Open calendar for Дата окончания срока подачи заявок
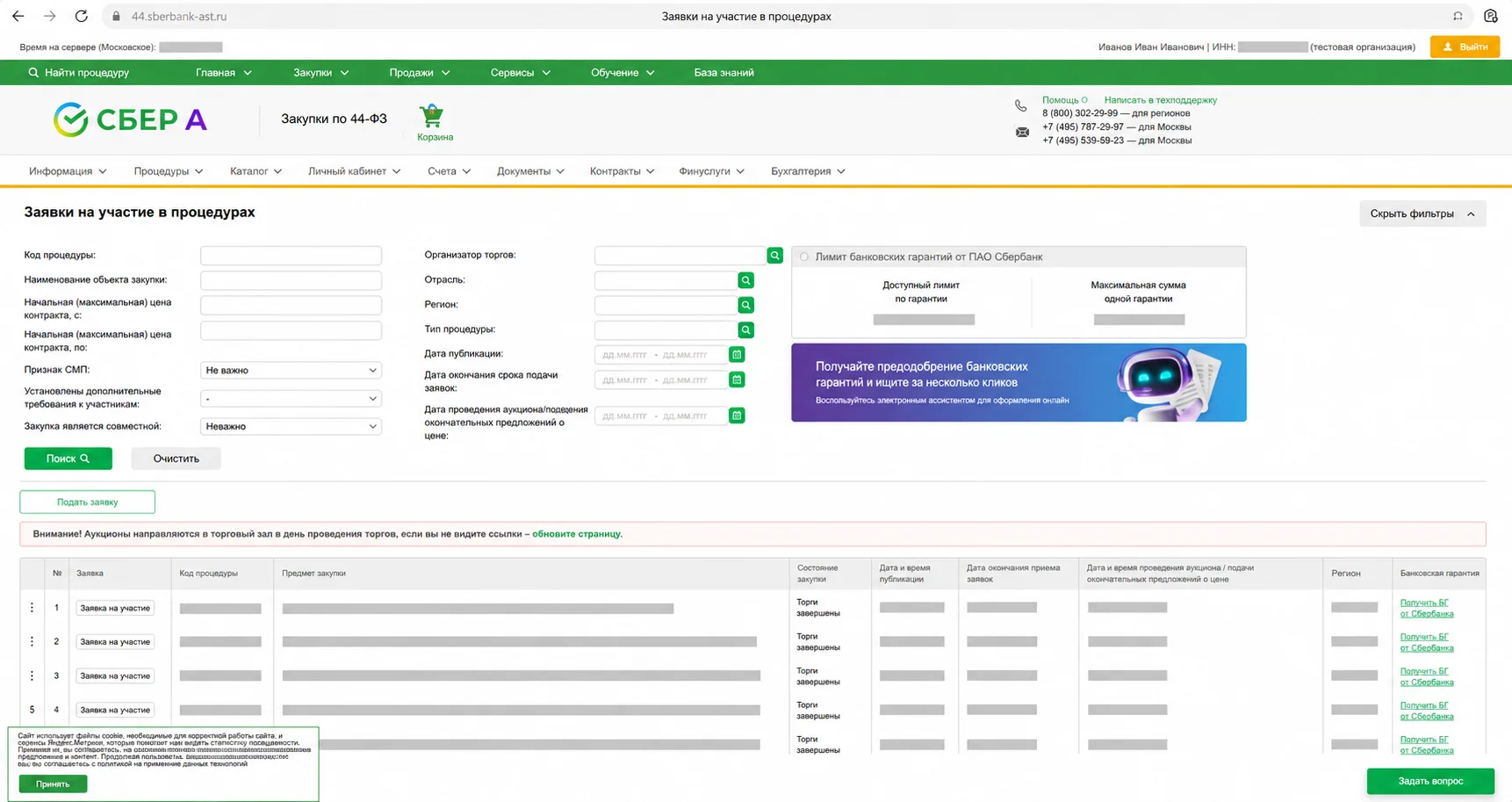Viewport: 1512px width, 802px height. pos(737,379)
